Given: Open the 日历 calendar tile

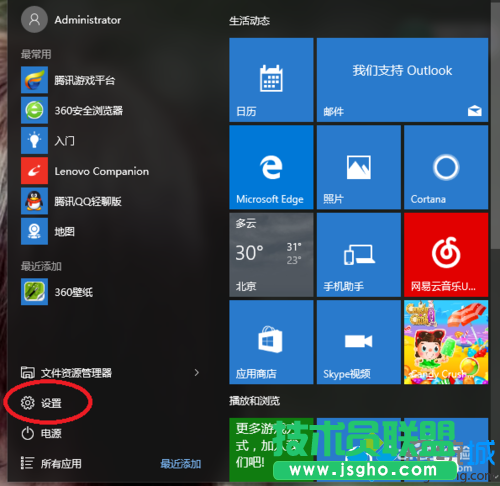Looking at the screenshot, I should [271, 80].
